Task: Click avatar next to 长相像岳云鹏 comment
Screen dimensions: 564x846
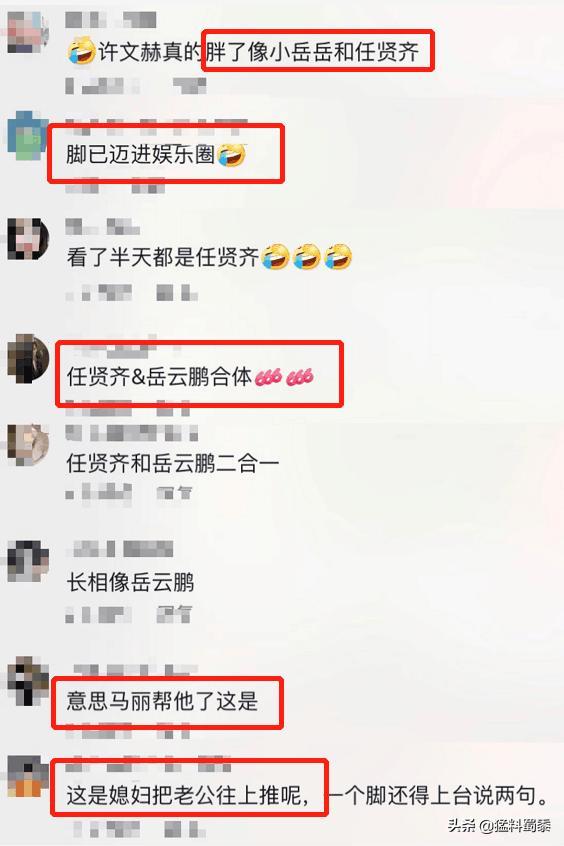Action: coord(28,561)
